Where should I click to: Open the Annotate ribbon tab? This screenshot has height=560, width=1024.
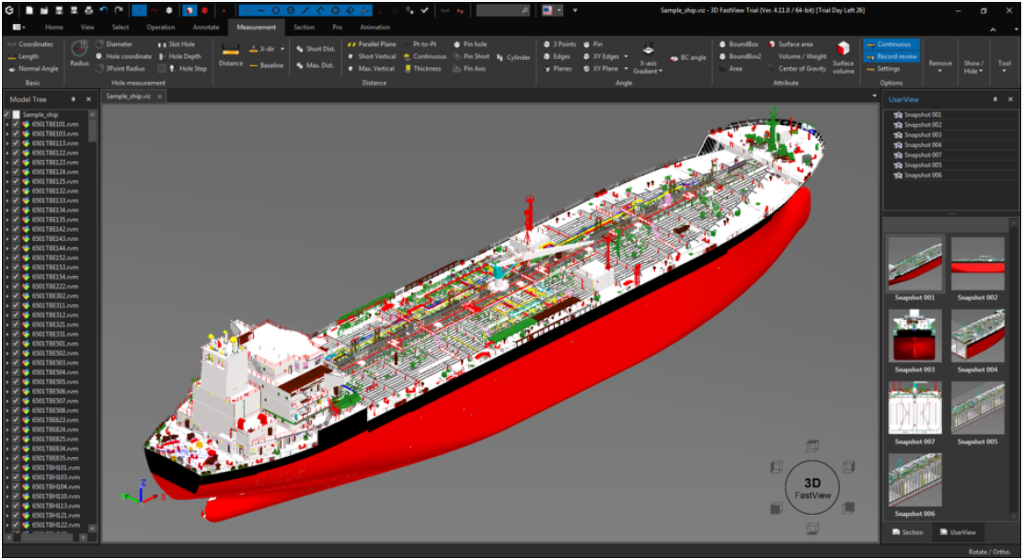point(205,28)
